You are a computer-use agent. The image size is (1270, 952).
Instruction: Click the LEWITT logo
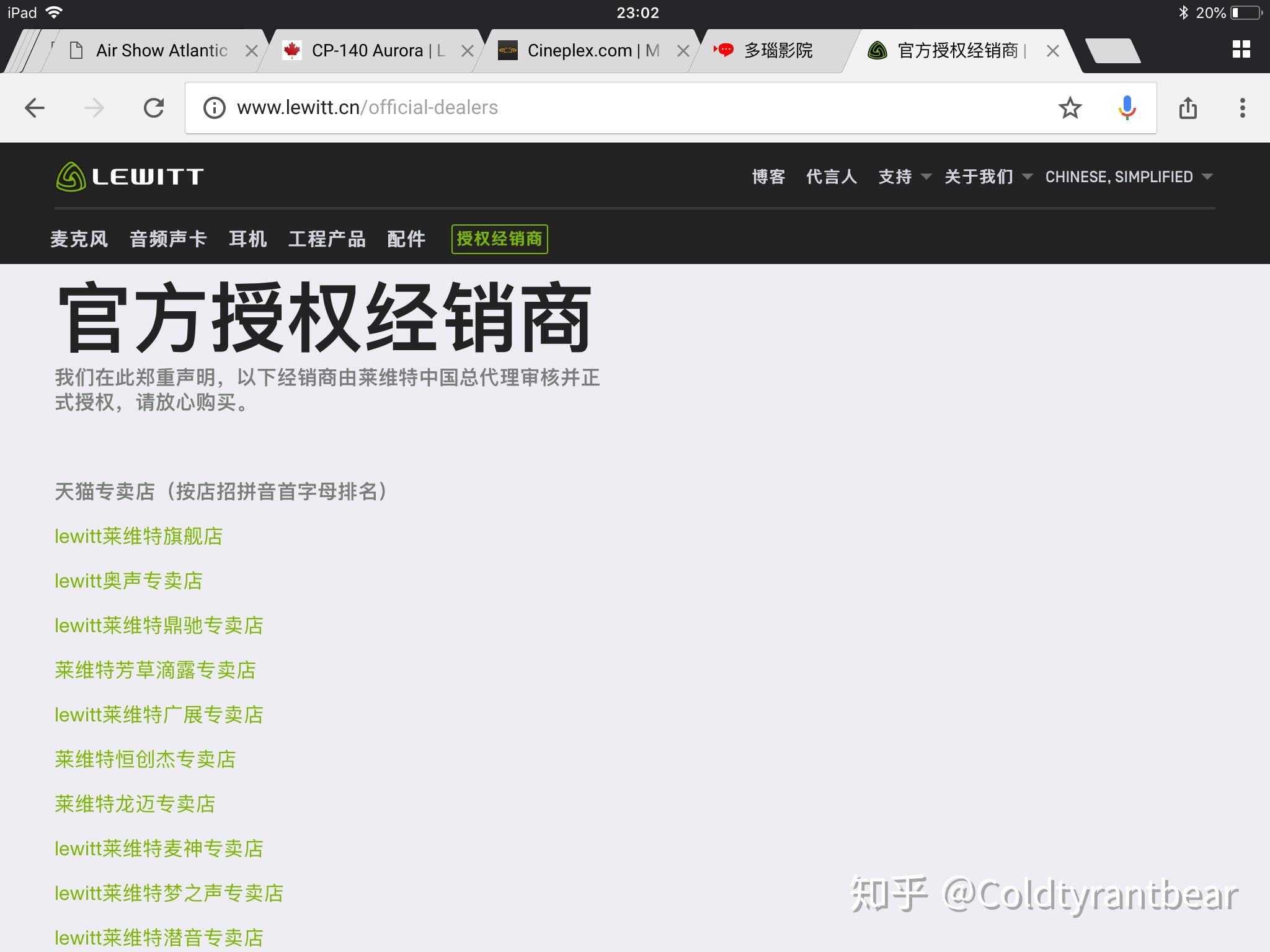[130, 177]
